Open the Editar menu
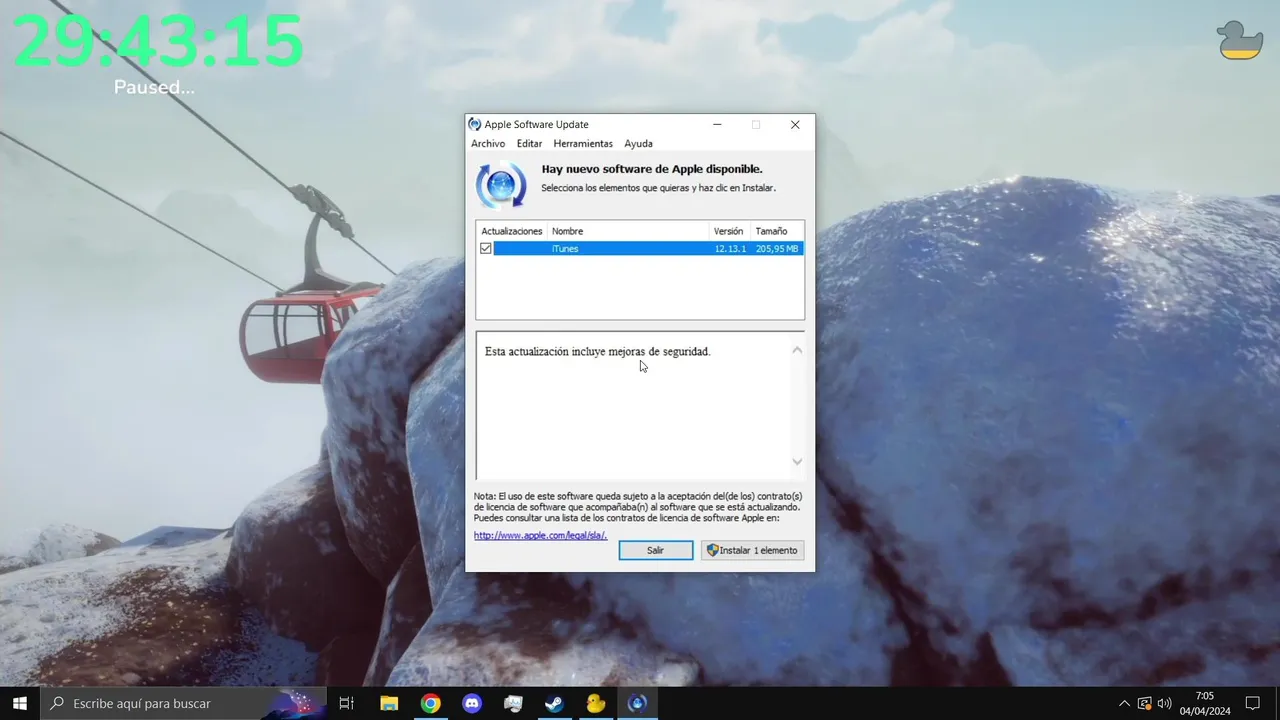 tap(529, 144)
